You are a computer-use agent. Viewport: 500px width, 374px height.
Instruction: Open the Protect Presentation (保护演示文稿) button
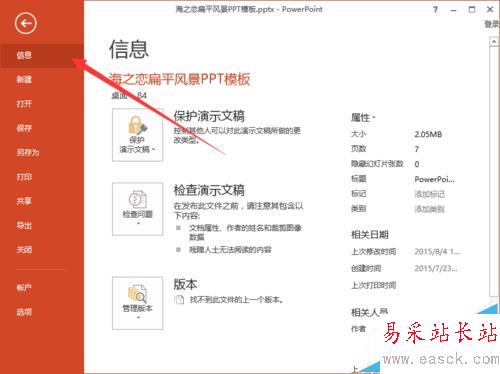click(137, 135)
